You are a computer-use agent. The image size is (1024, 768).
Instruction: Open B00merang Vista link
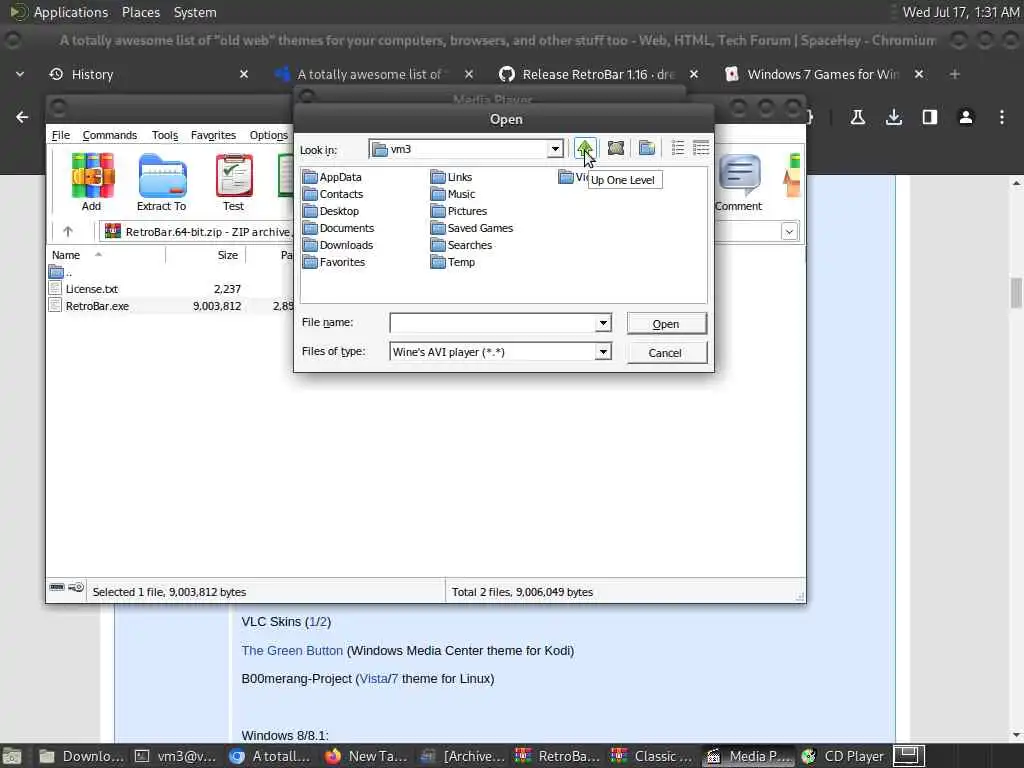click(x=373, y=679)
